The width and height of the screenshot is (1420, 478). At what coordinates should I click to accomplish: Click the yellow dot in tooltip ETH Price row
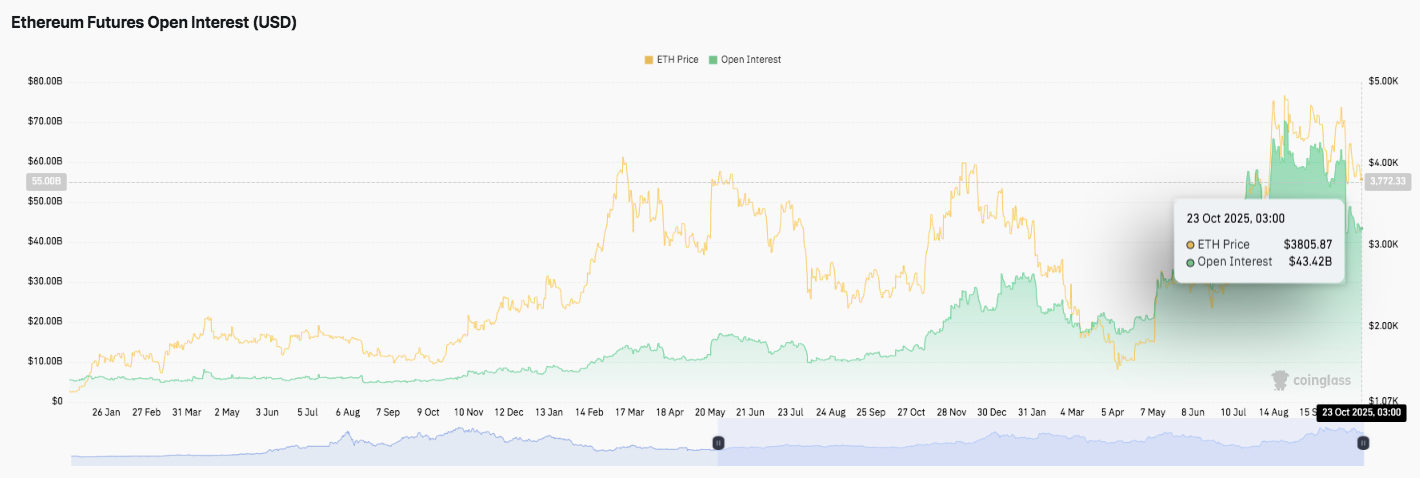pos(1190,244)
